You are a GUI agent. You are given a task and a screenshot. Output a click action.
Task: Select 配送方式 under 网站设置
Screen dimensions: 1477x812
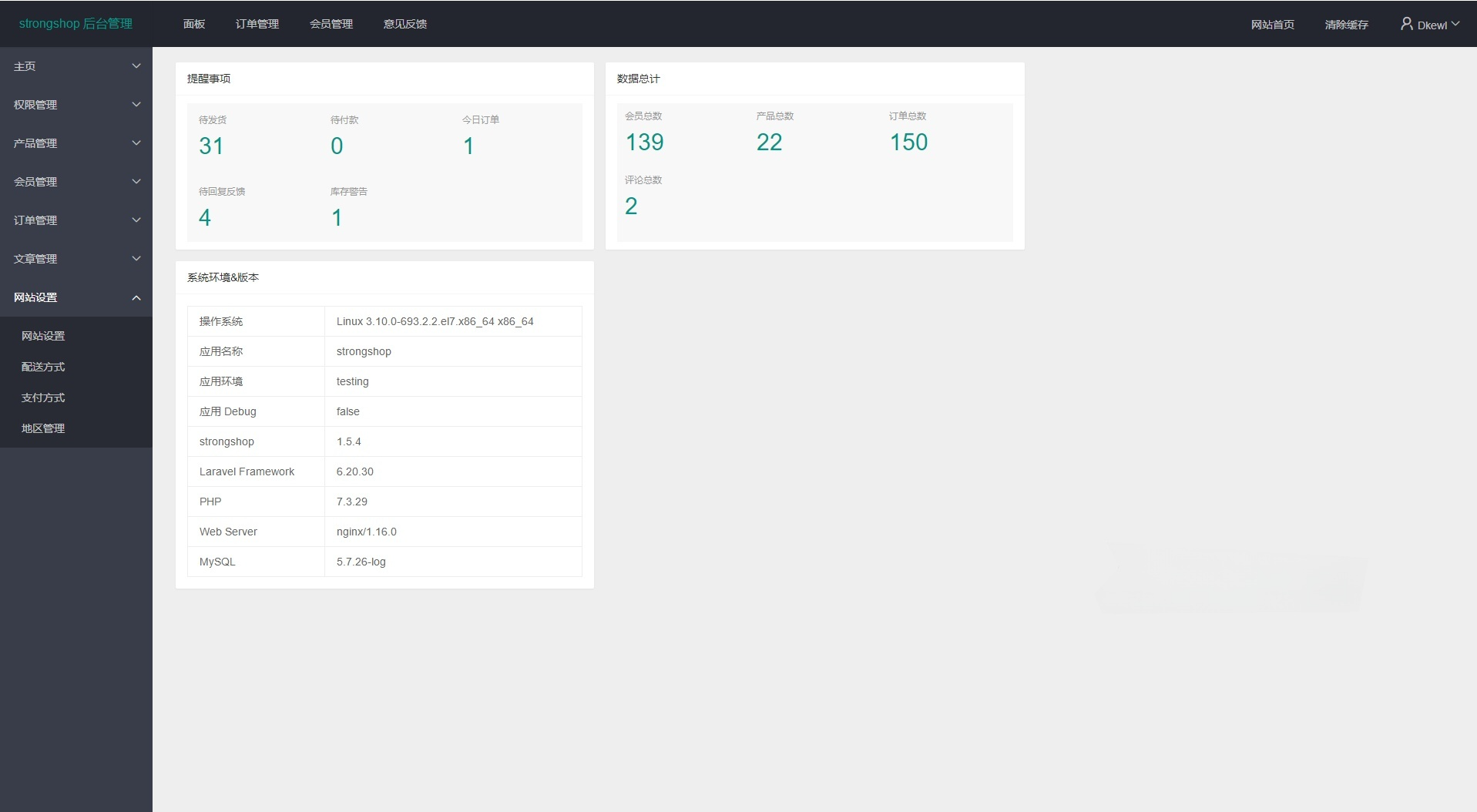click(43, 367)
